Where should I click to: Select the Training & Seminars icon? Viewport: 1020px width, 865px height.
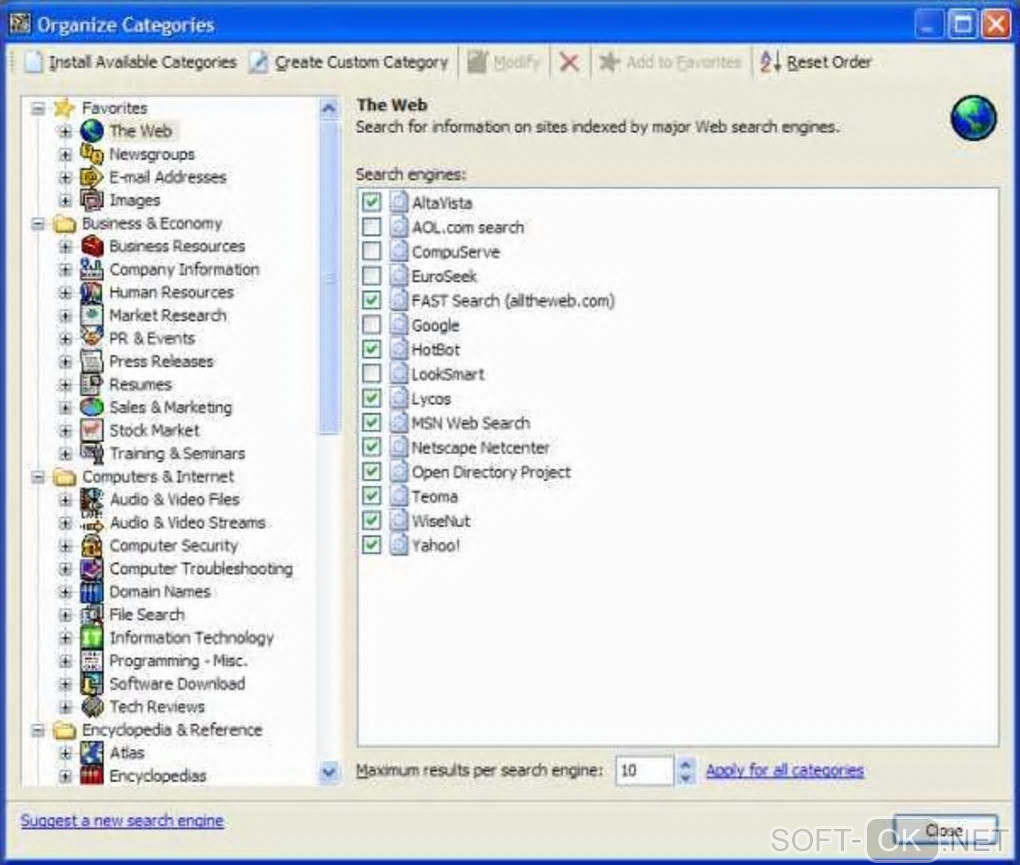(92, 453)
